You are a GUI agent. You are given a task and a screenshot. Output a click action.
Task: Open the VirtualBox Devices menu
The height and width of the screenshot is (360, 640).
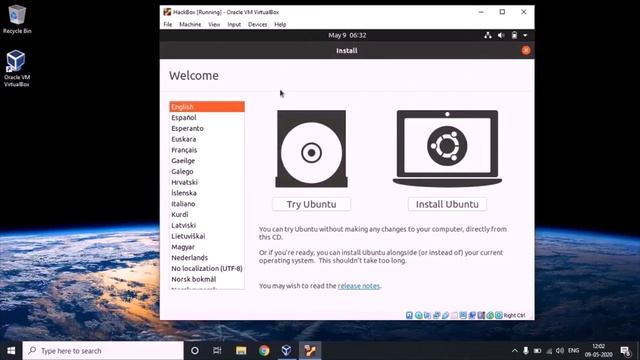coord(258,24)
